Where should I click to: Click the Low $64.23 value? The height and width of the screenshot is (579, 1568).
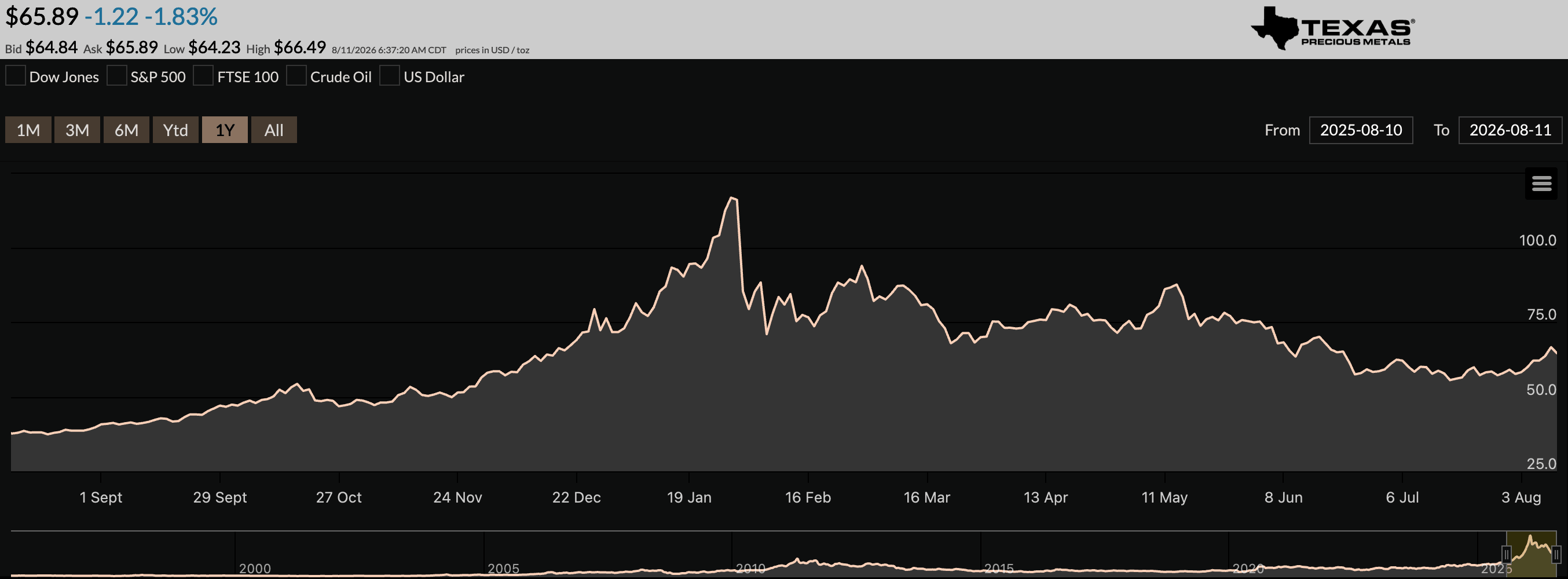click(x=214, y=47)
